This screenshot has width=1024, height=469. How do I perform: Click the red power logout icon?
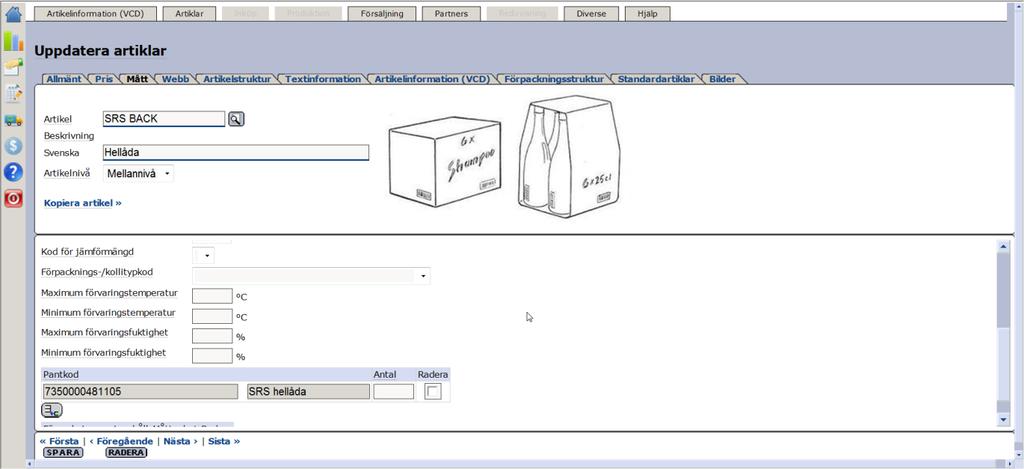click(13, 199)
